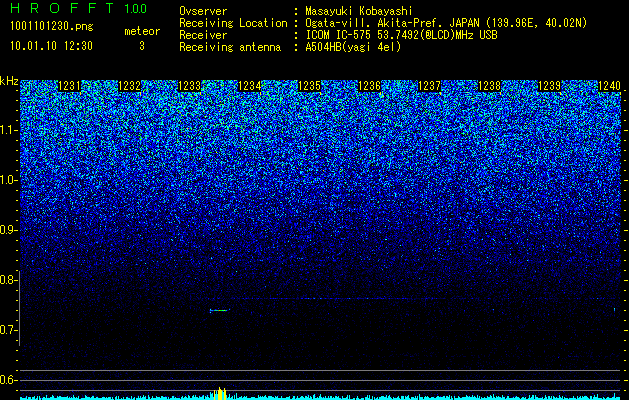Click the 1240 time marker

[609, 86]
